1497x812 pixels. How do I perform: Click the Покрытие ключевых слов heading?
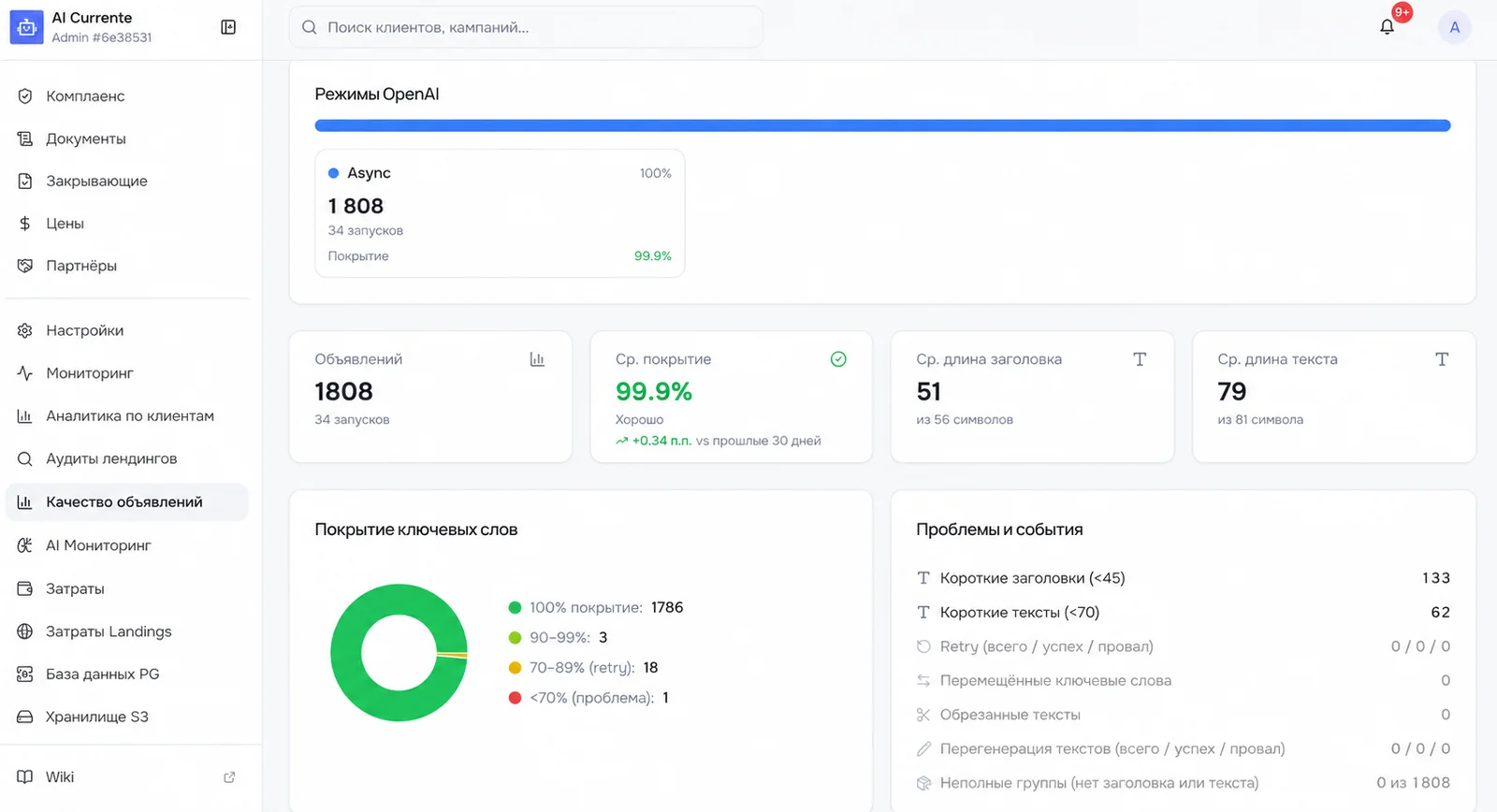416,529
